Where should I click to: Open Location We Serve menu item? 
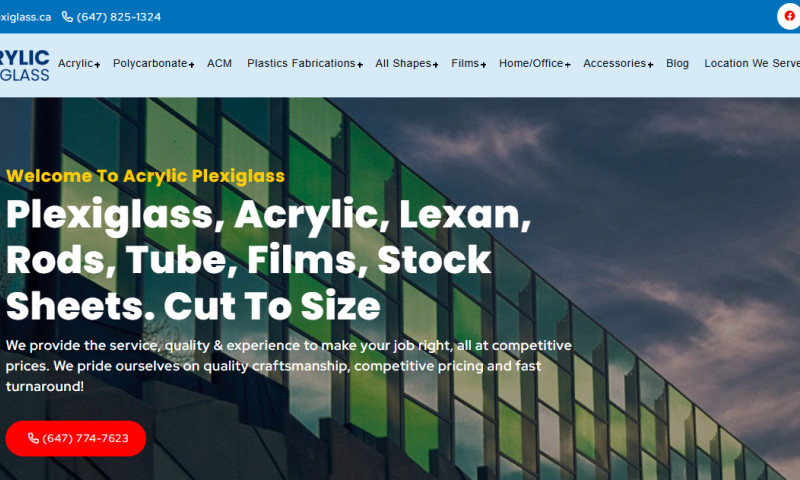[x=751, y=63]
